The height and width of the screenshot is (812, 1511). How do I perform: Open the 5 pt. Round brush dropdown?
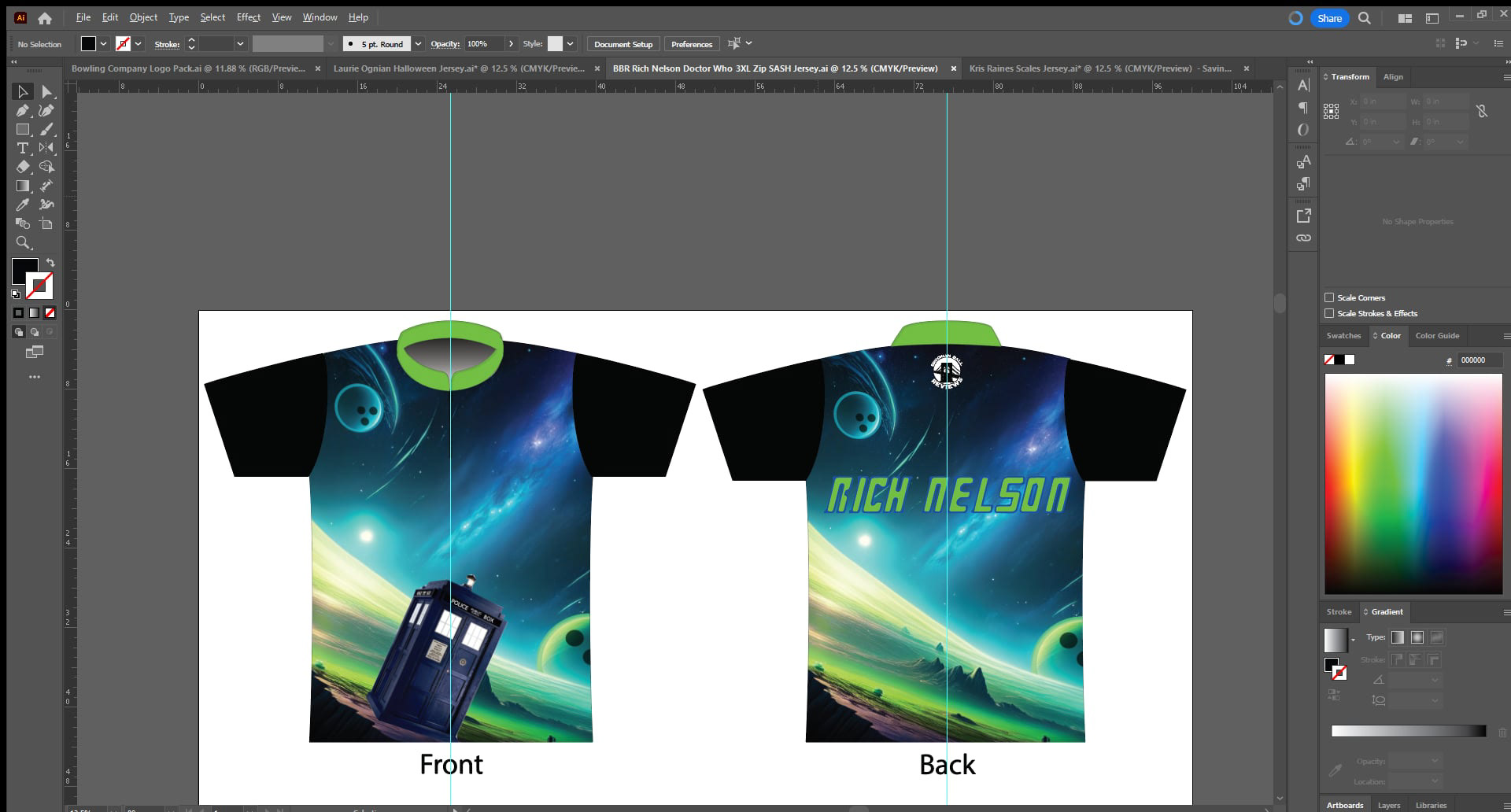419,44
